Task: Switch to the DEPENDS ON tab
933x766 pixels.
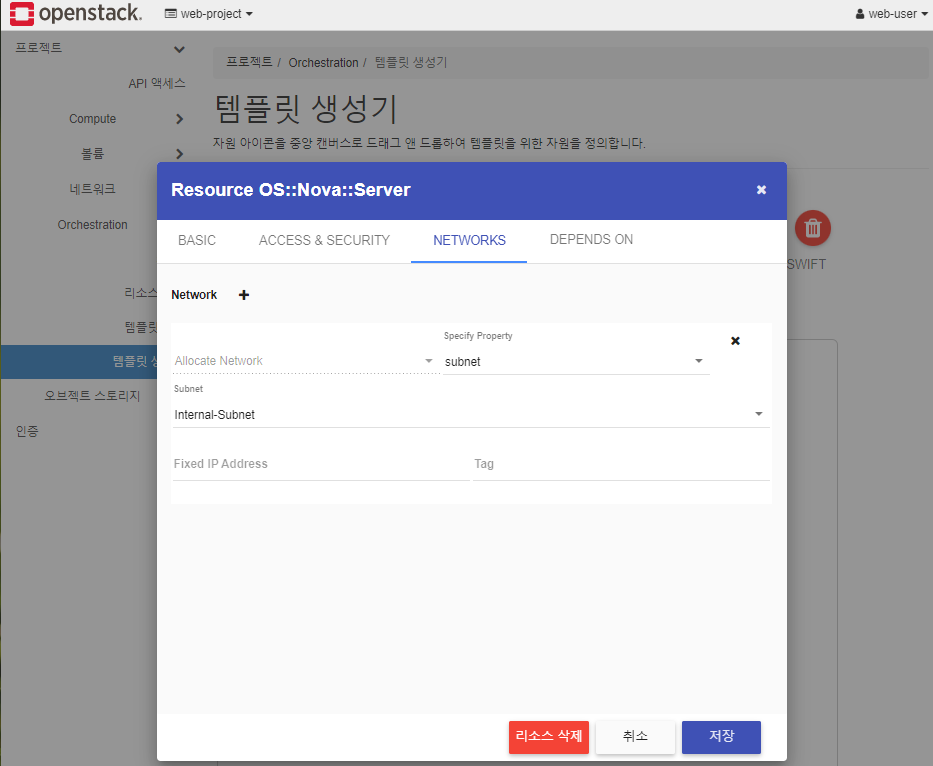Action: (x=591, y=240)
